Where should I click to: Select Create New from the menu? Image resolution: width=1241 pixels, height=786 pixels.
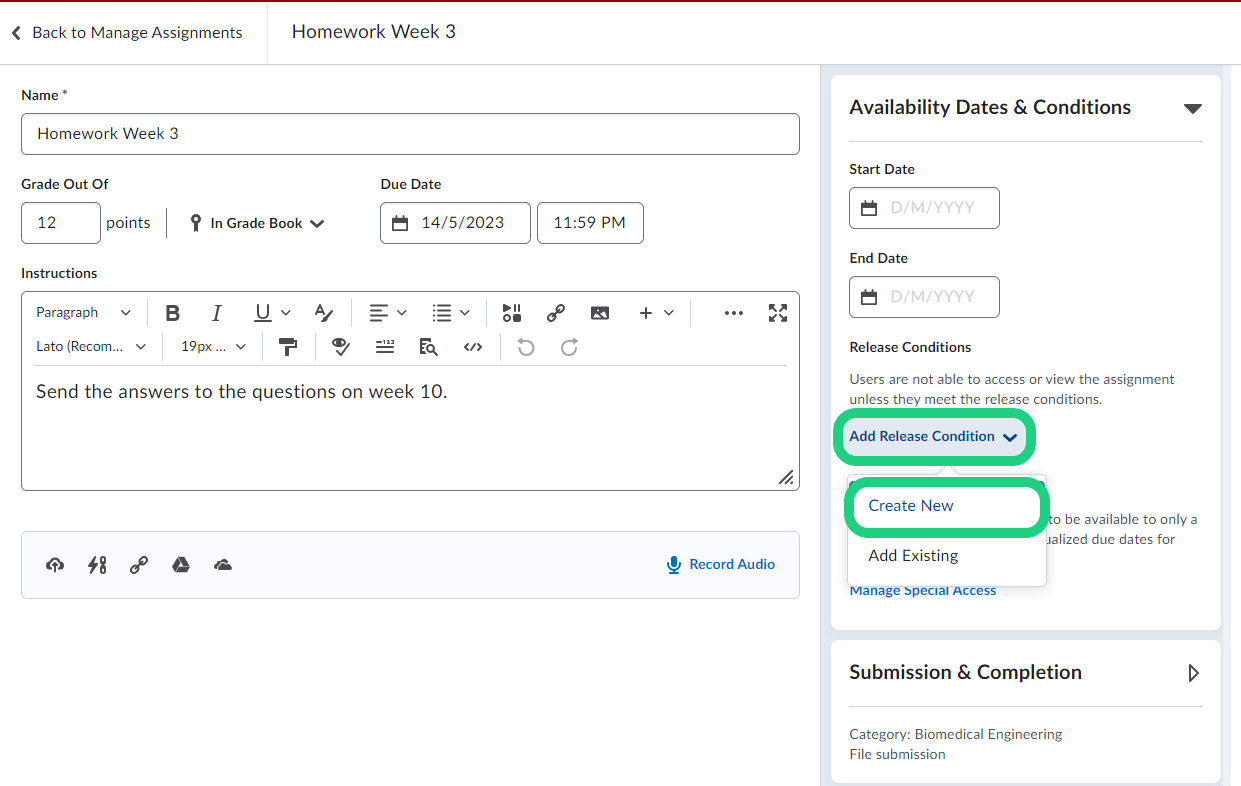click(x=911, y=506)
